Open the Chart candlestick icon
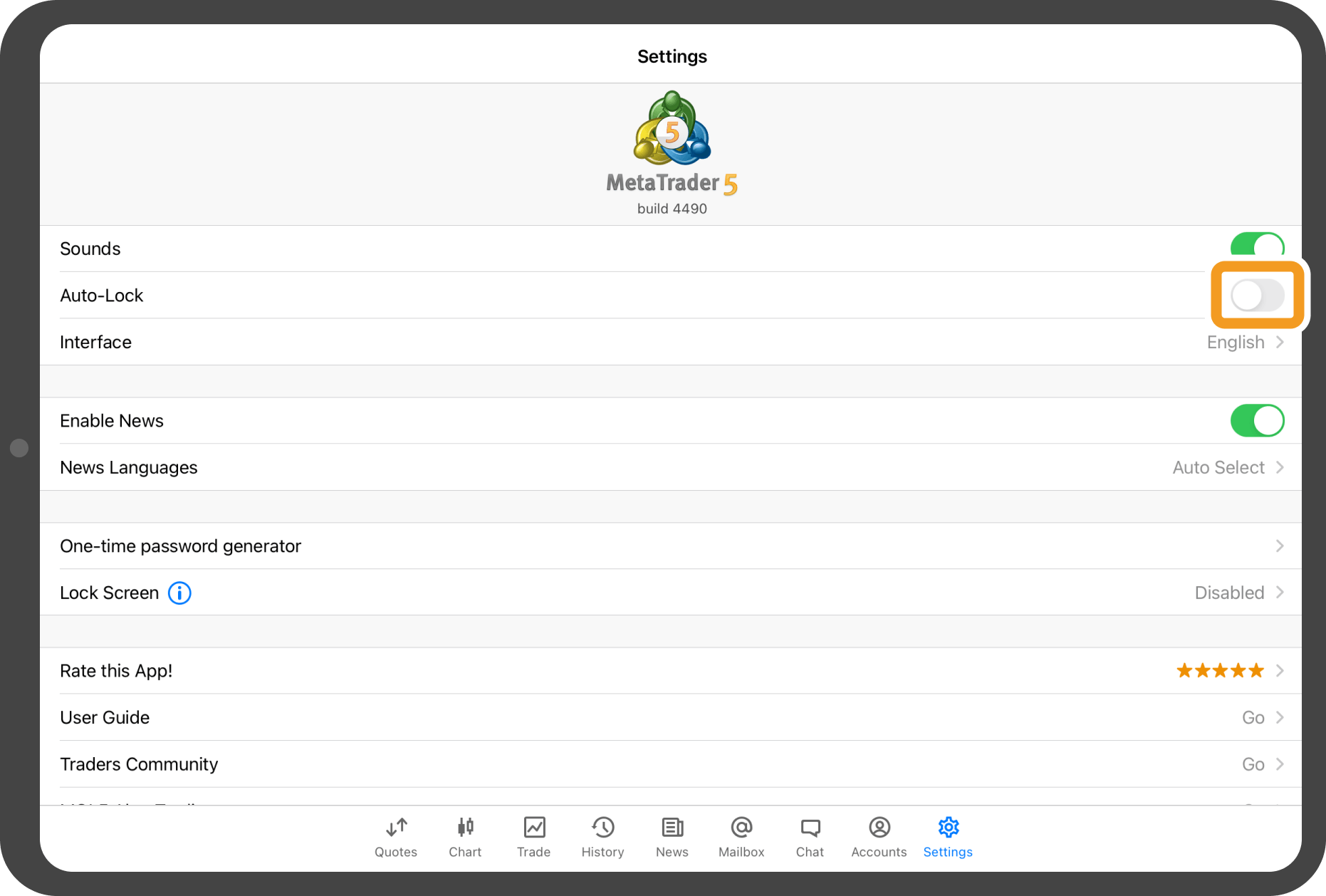 (x=465, y=828)
